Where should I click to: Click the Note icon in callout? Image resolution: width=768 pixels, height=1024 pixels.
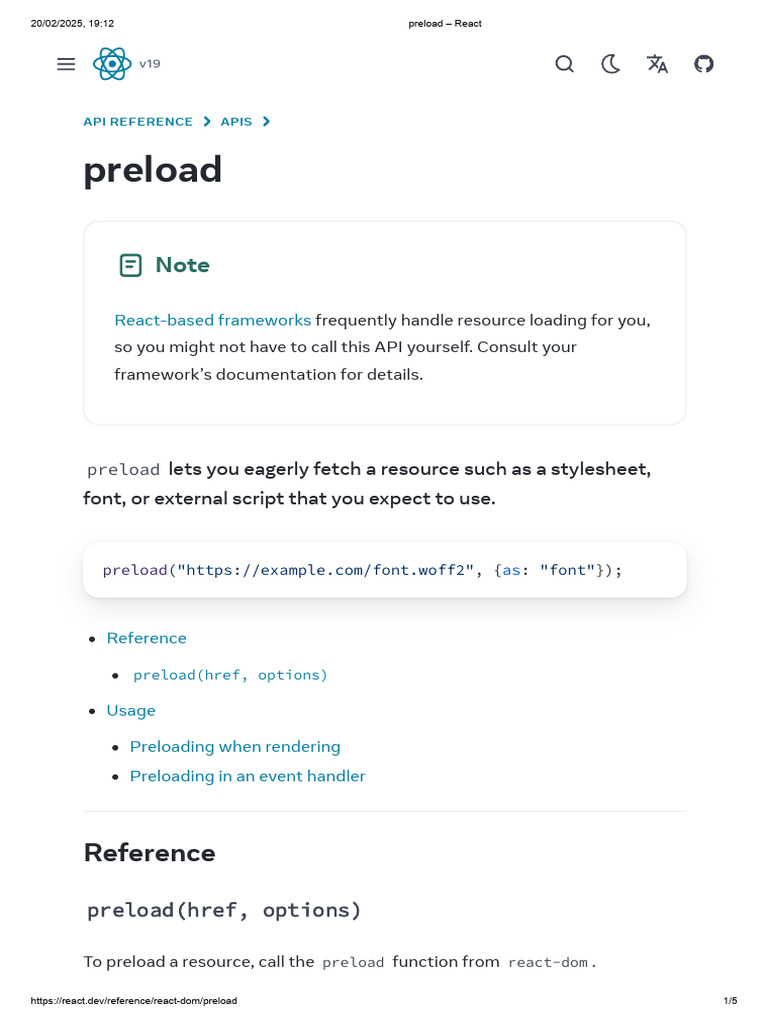[130, 265]
